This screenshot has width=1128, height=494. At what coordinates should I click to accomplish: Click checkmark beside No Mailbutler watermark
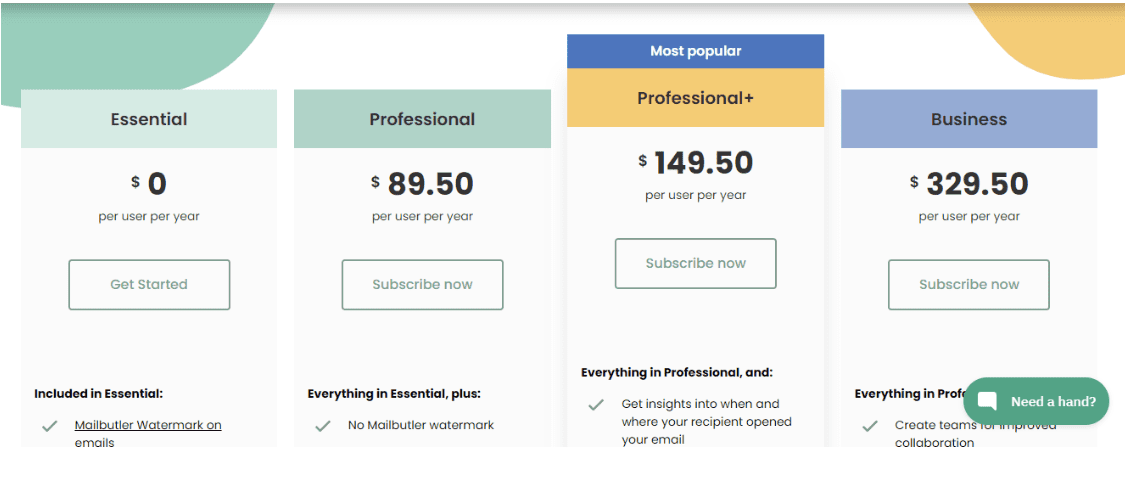(x=322, y=426)
